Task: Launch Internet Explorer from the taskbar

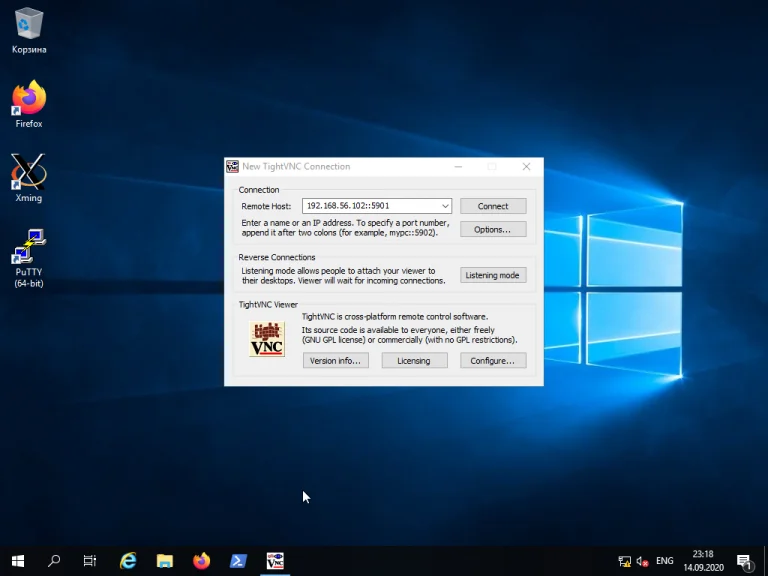Action: 128,561
